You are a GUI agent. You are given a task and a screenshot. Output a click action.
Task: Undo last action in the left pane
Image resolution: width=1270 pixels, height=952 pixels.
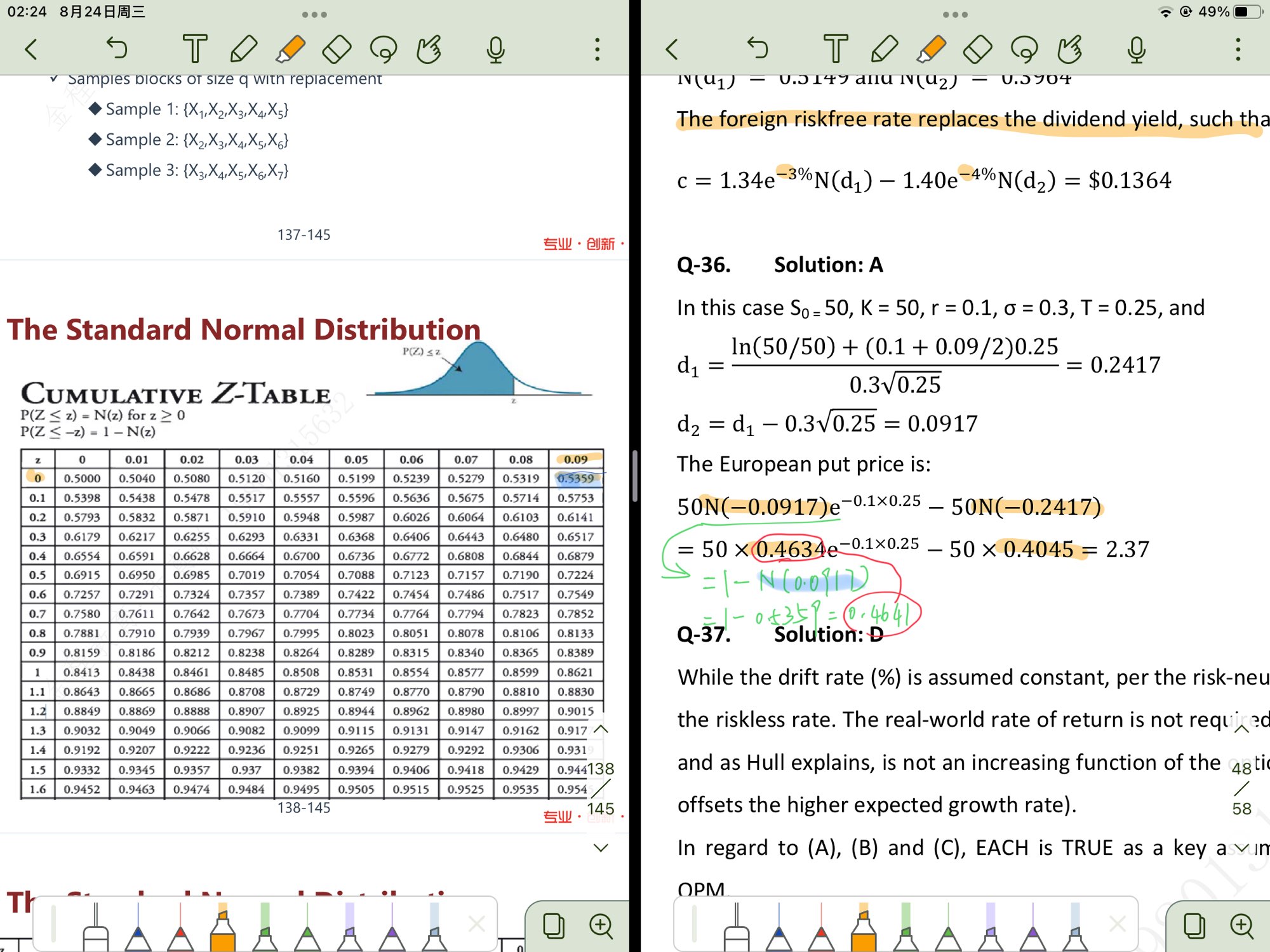(117, 49)
